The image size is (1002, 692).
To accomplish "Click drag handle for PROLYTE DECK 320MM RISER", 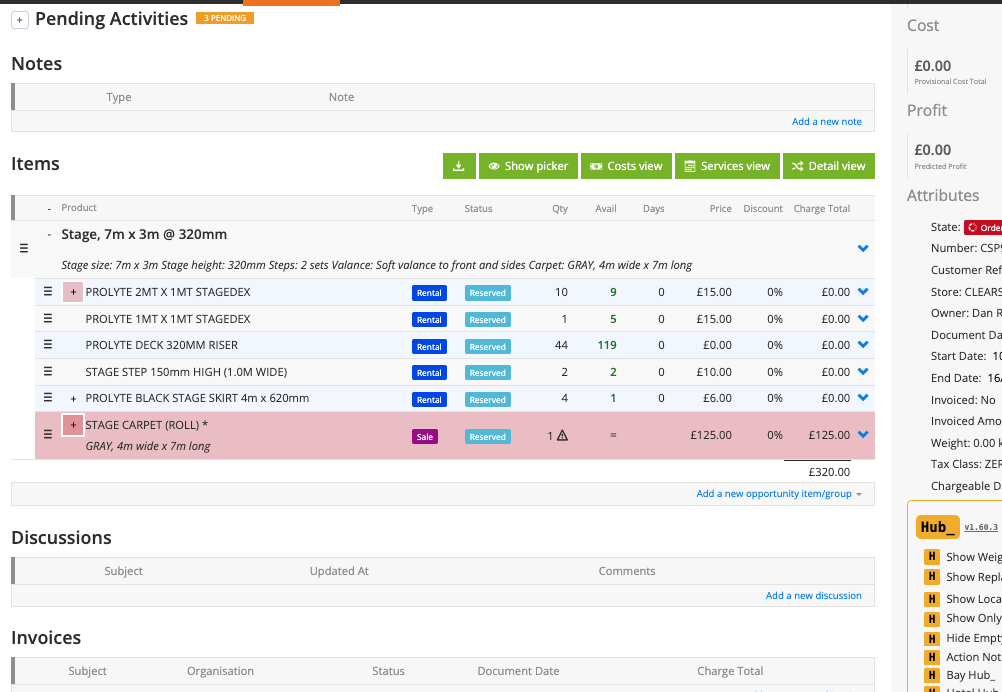I will point(47,344).
